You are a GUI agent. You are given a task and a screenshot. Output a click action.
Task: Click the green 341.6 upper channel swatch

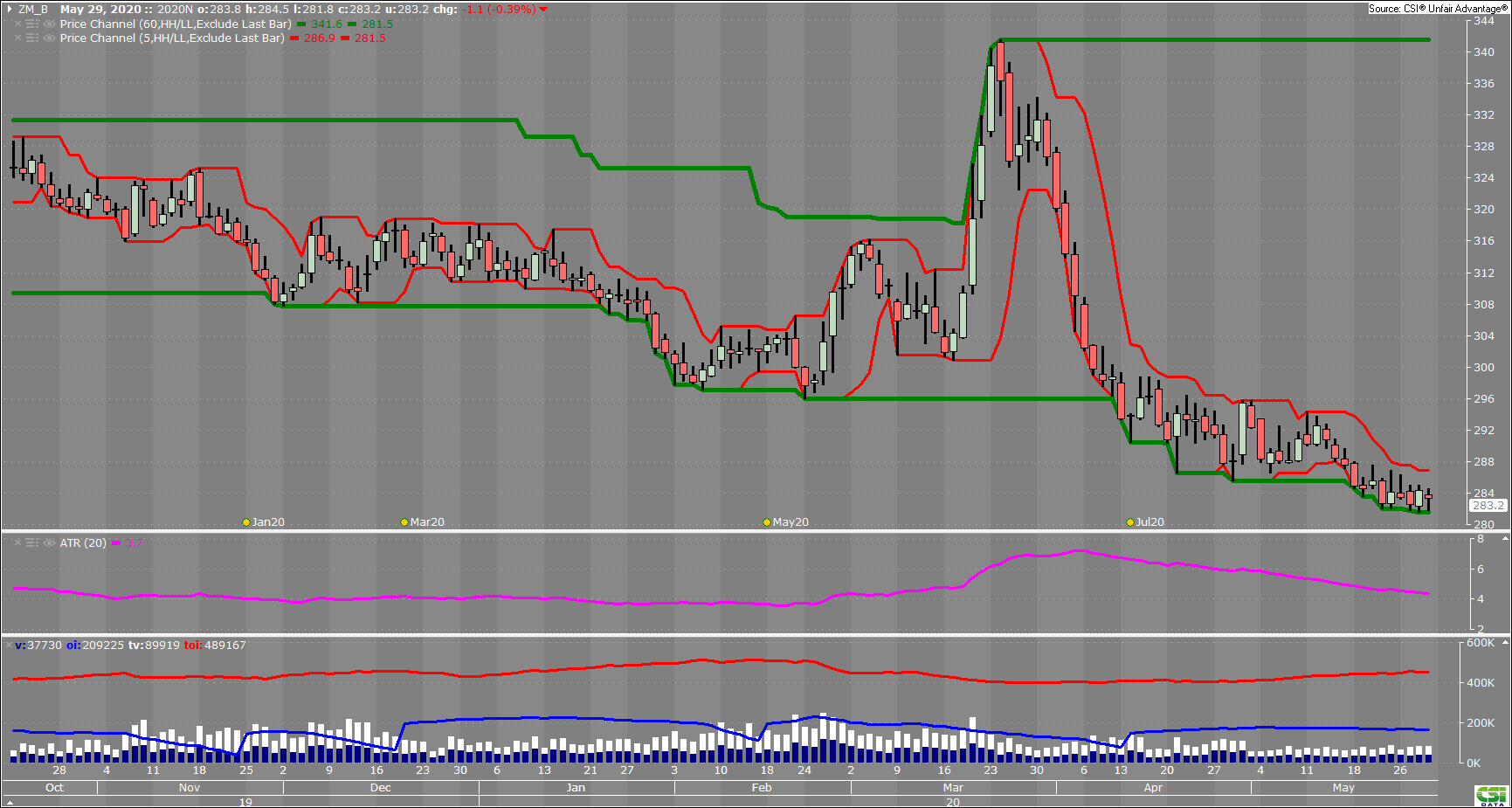301,24
